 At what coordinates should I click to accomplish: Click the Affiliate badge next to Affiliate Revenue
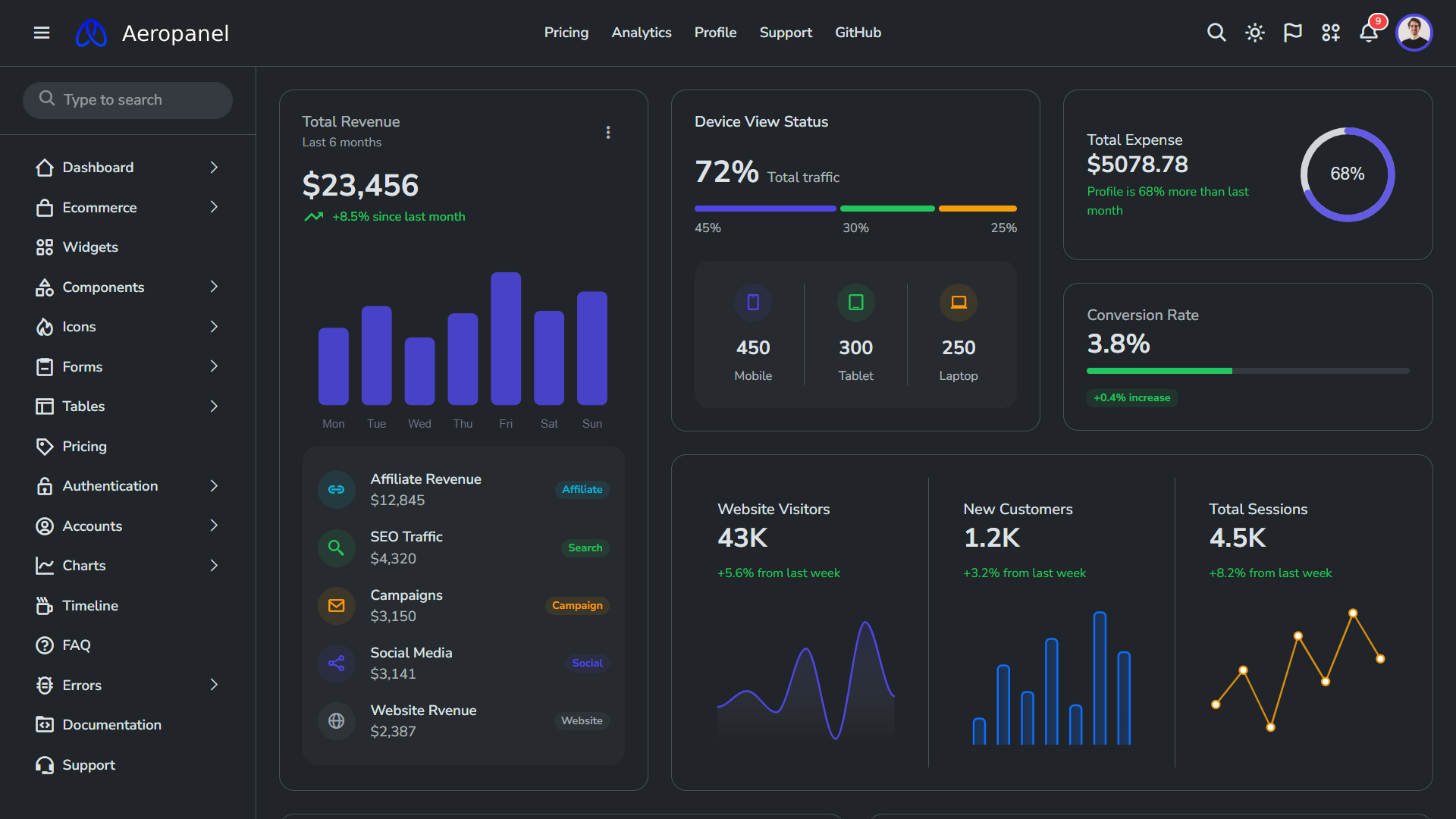pos(582,489)
